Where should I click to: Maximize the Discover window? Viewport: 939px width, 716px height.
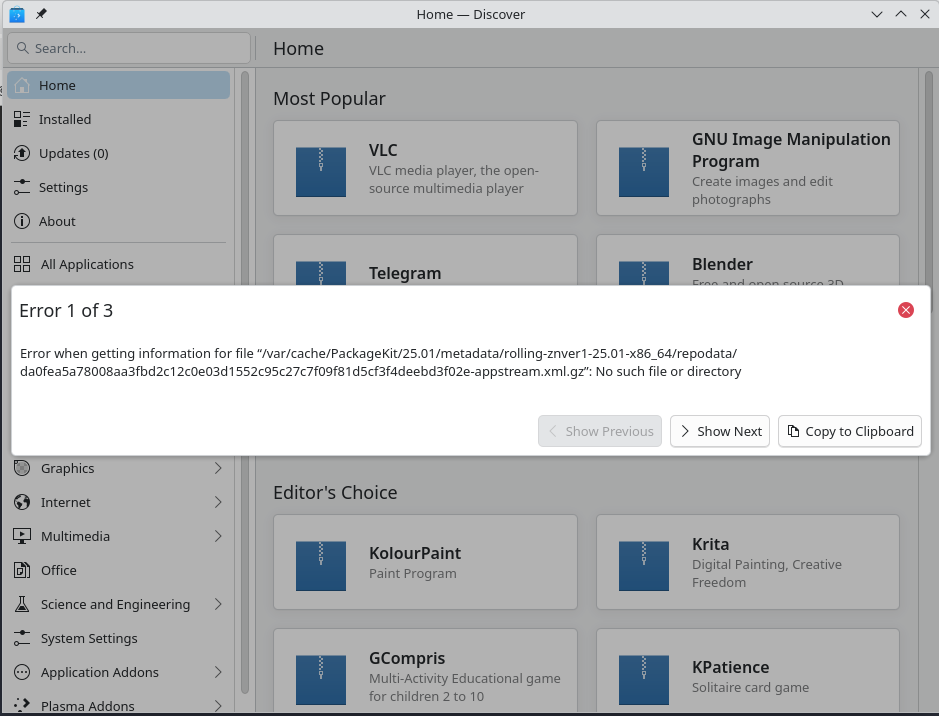click(x=901, y=14)
